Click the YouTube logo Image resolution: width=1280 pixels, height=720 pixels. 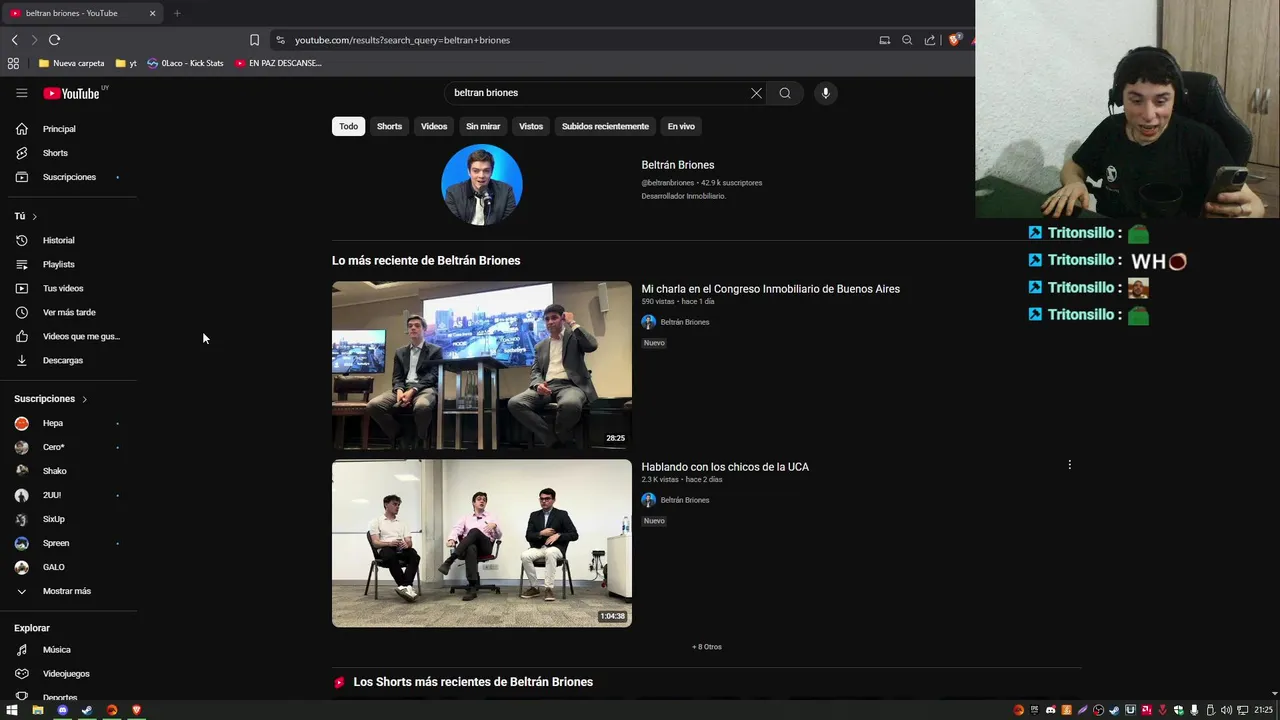click(x=72, y=93)
